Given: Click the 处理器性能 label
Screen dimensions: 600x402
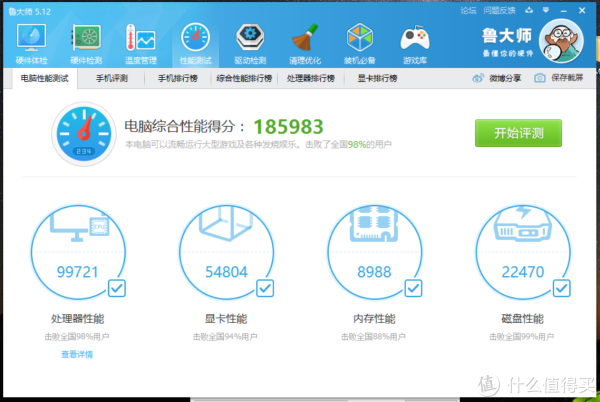Looking at the screenshot, I should click(78, 319).
